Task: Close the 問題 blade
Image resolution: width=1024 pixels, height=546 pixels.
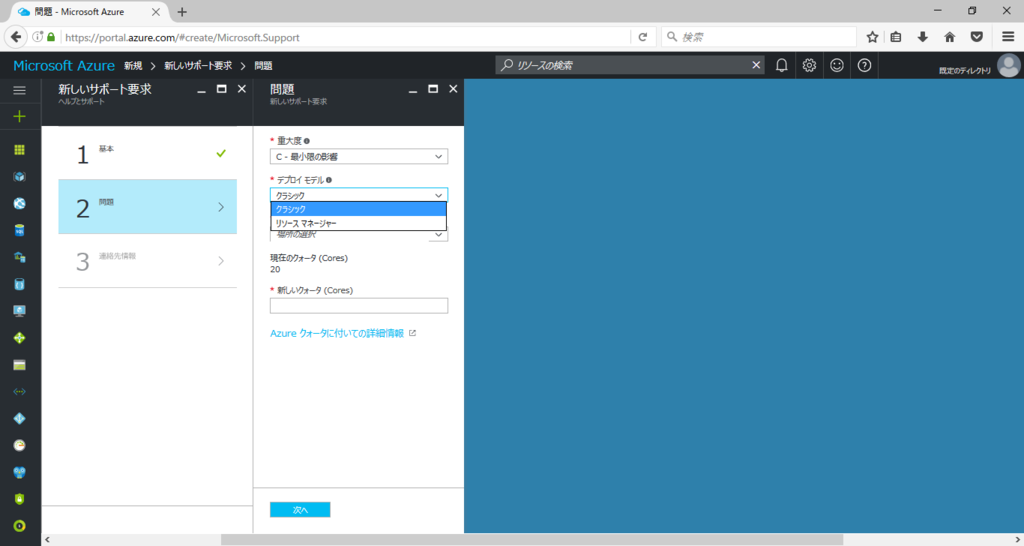Action: [453, 89]
